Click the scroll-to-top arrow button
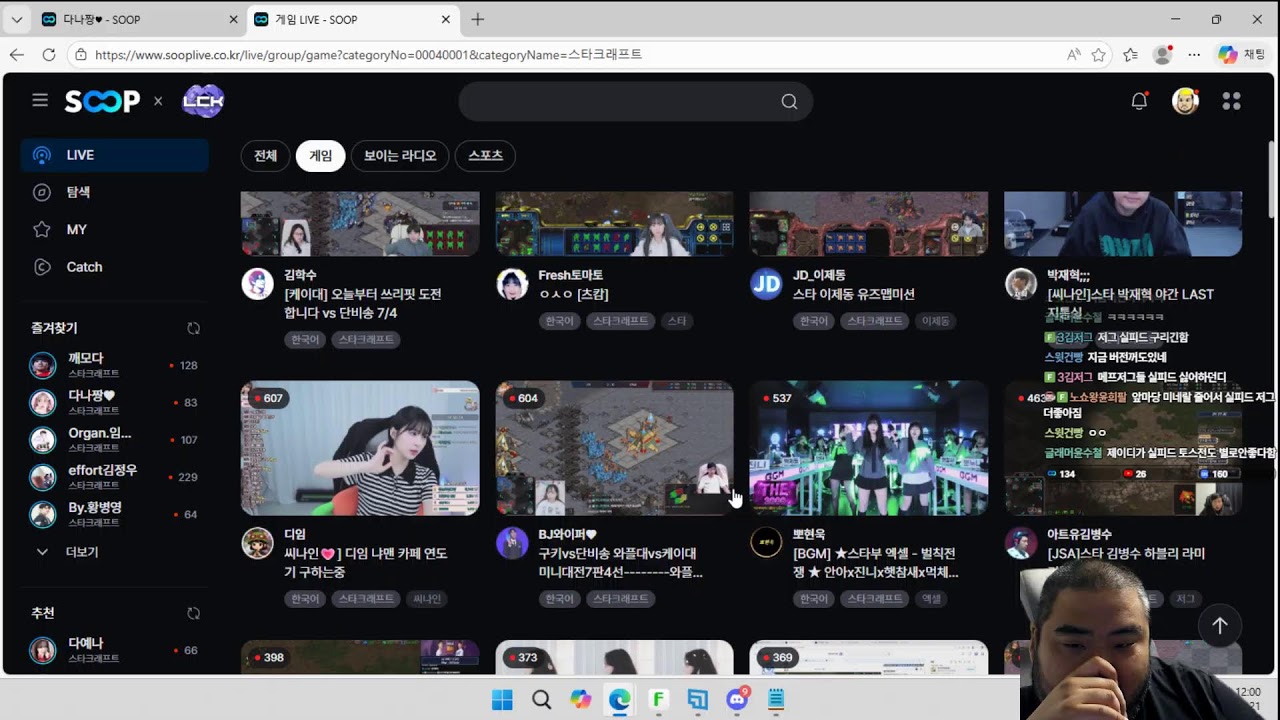The image size is (1280, 720). coord(1220,625)
